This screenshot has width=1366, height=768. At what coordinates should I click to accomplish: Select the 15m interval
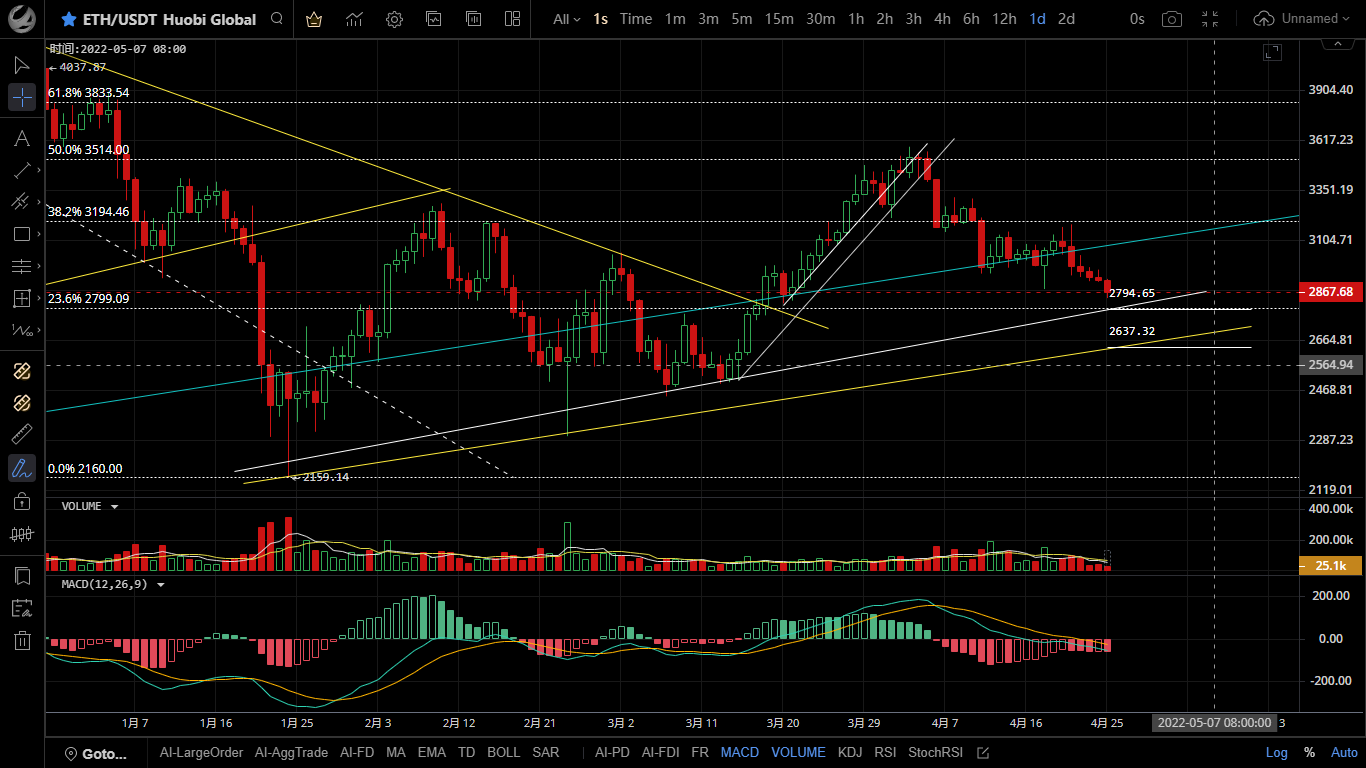pos(779,19)
